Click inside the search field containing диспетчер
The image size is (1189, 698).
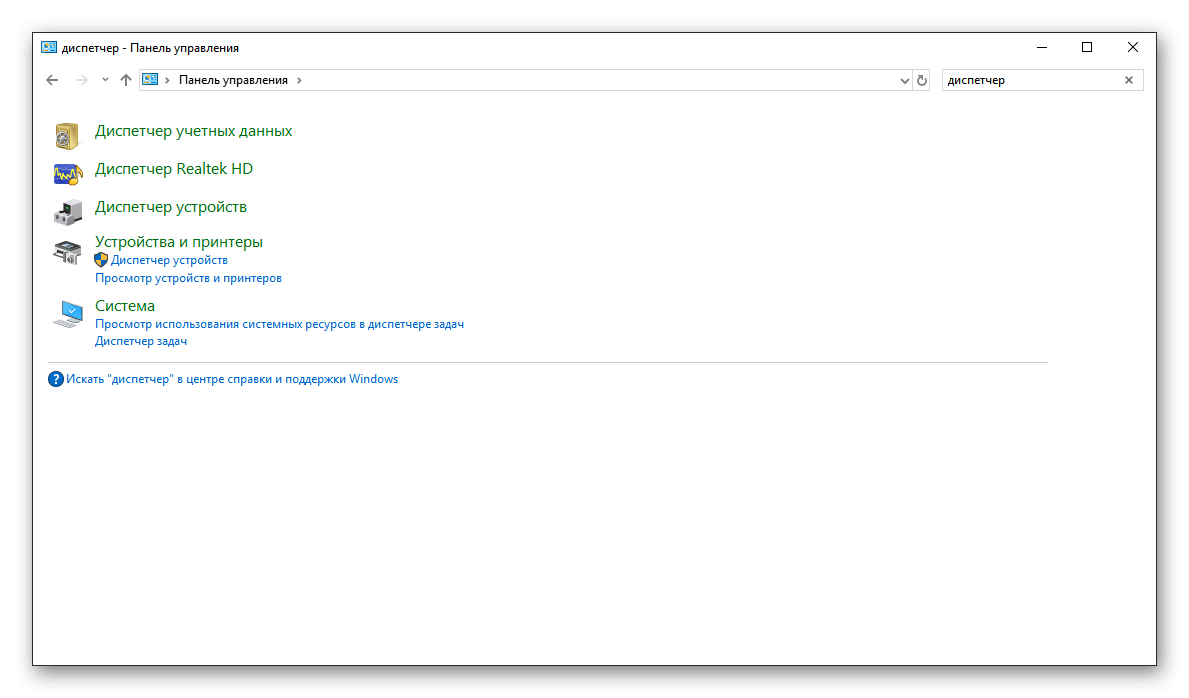[1030, 80]
